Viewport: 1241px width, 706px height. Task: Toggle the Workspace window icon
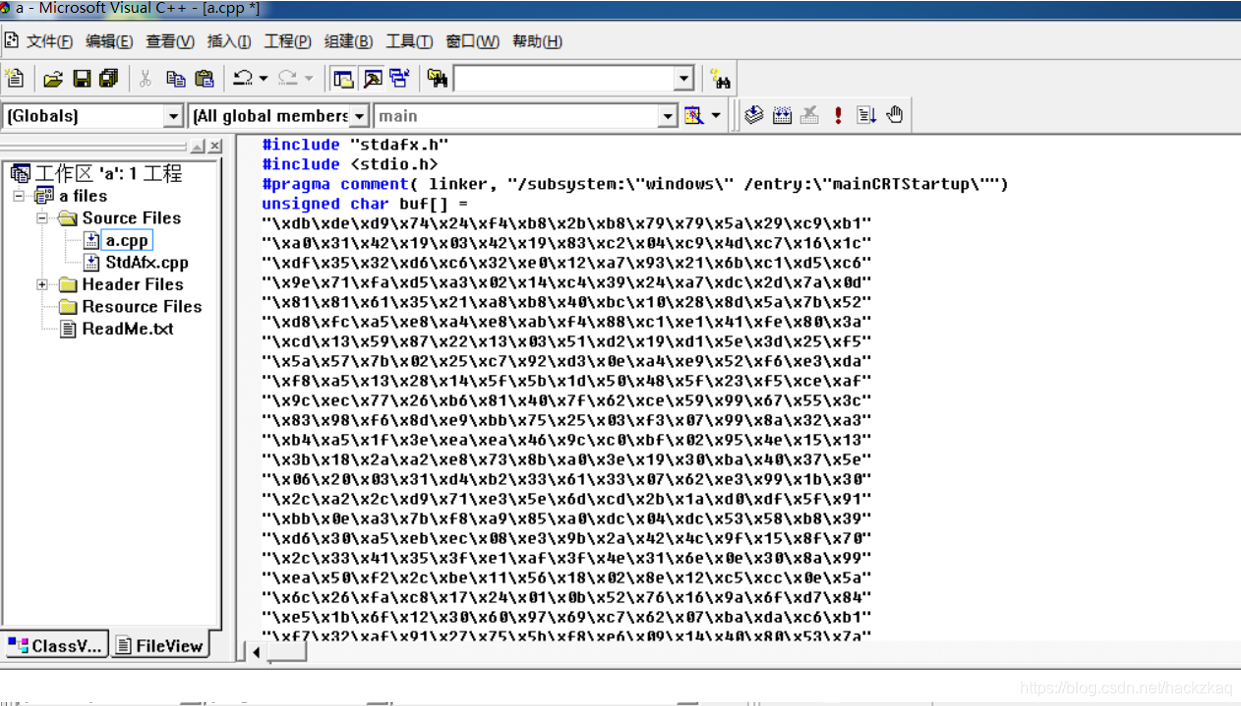[343, 78]
